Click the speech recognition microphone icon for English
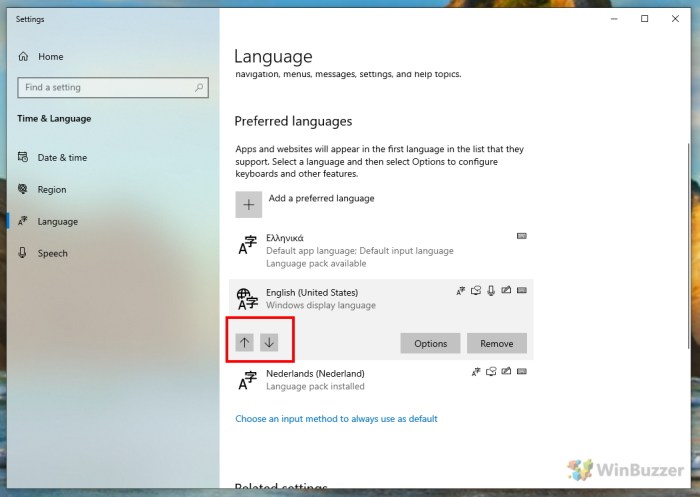This screenshot has width=700, height=497. (491, 291)
